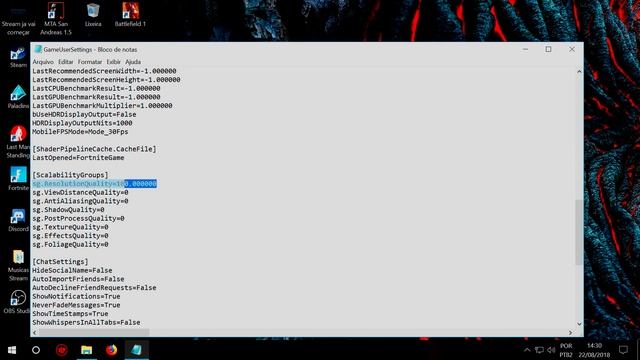
Task: Click the highlighted sg.ResolutionQuality line
Action: pyautogui.click(x=94, y=184)
